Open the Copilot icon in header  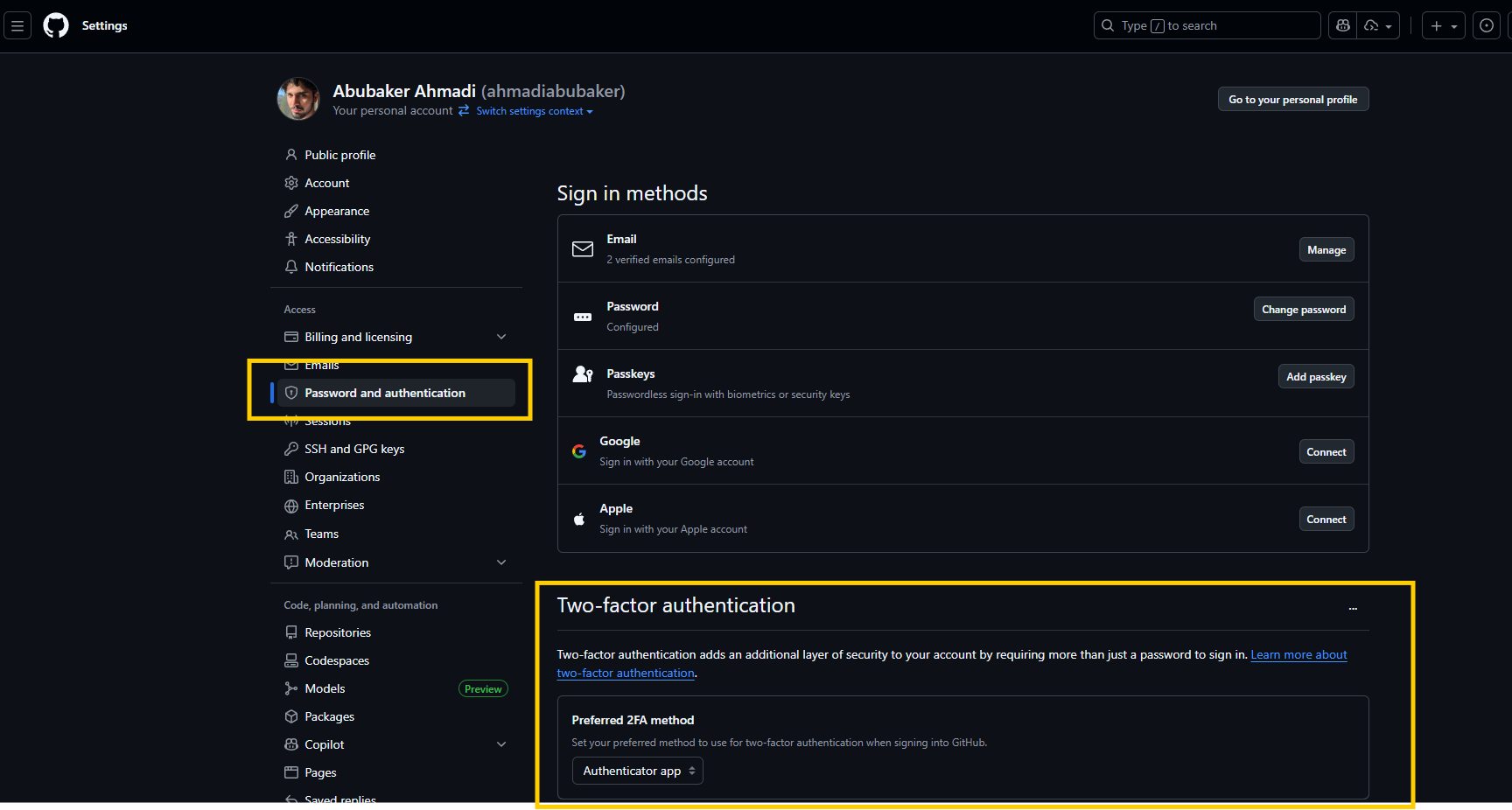(1343, 25)
